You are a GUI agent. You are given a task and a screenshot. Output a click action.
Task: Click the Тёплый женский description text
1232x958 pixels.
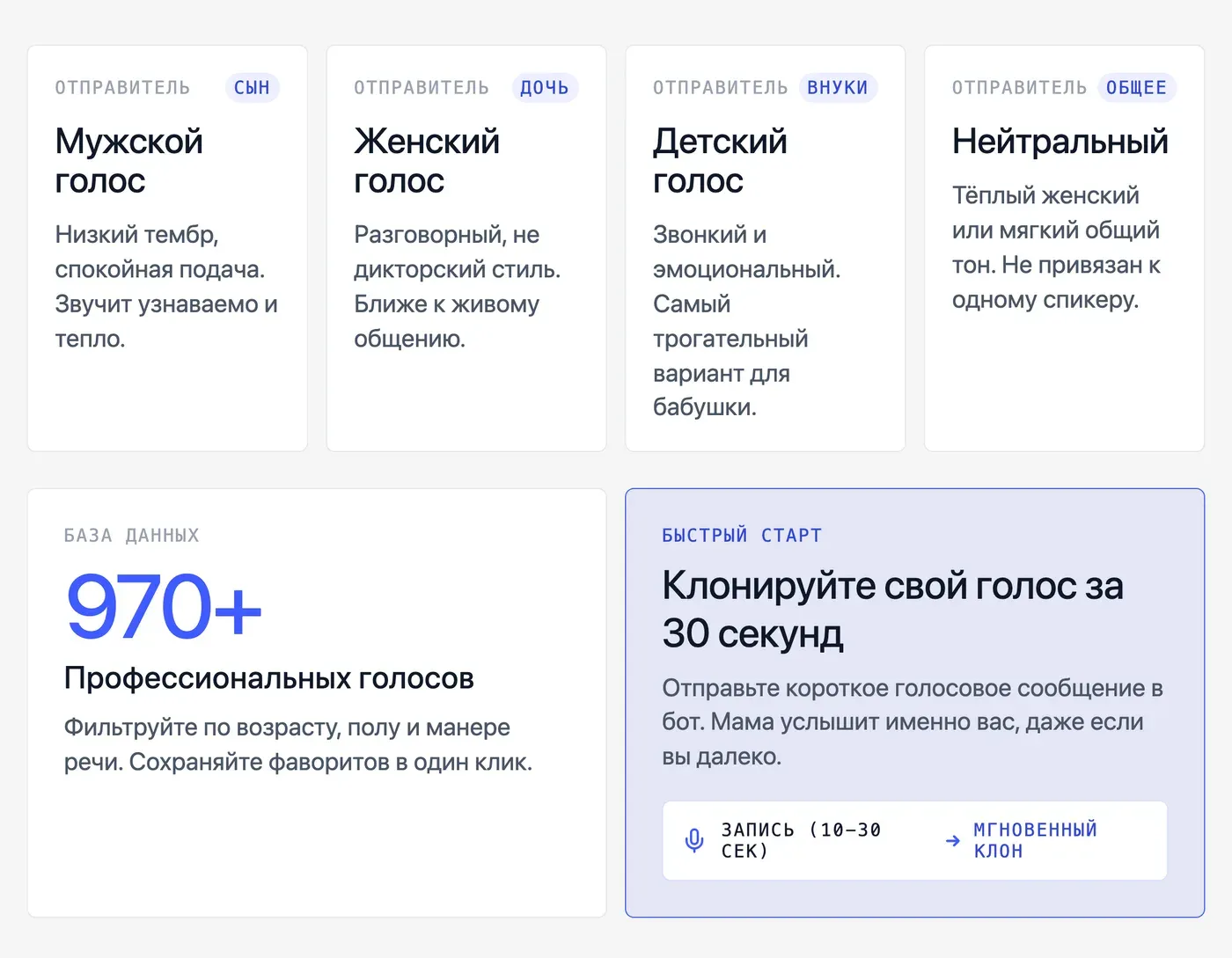tap(1056, 247)
